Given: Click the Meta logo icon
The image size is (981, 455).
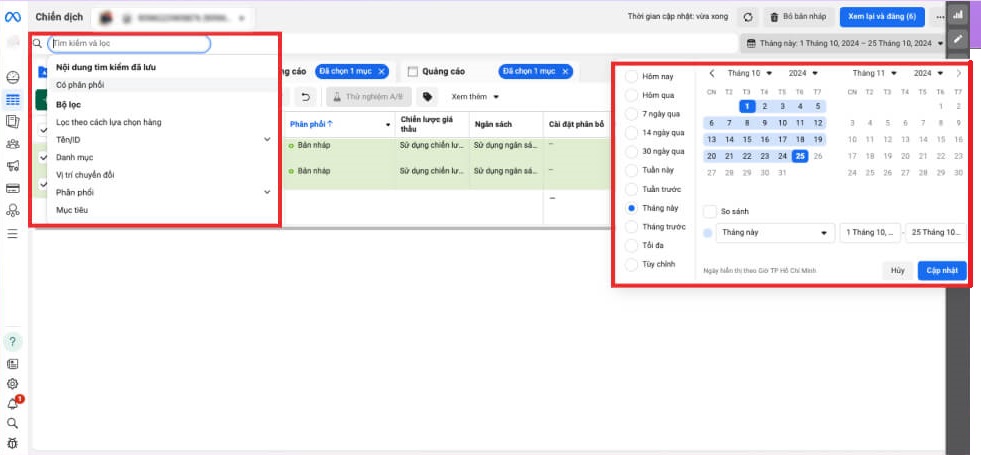Looking at the screenshot, I should point(13,17).
